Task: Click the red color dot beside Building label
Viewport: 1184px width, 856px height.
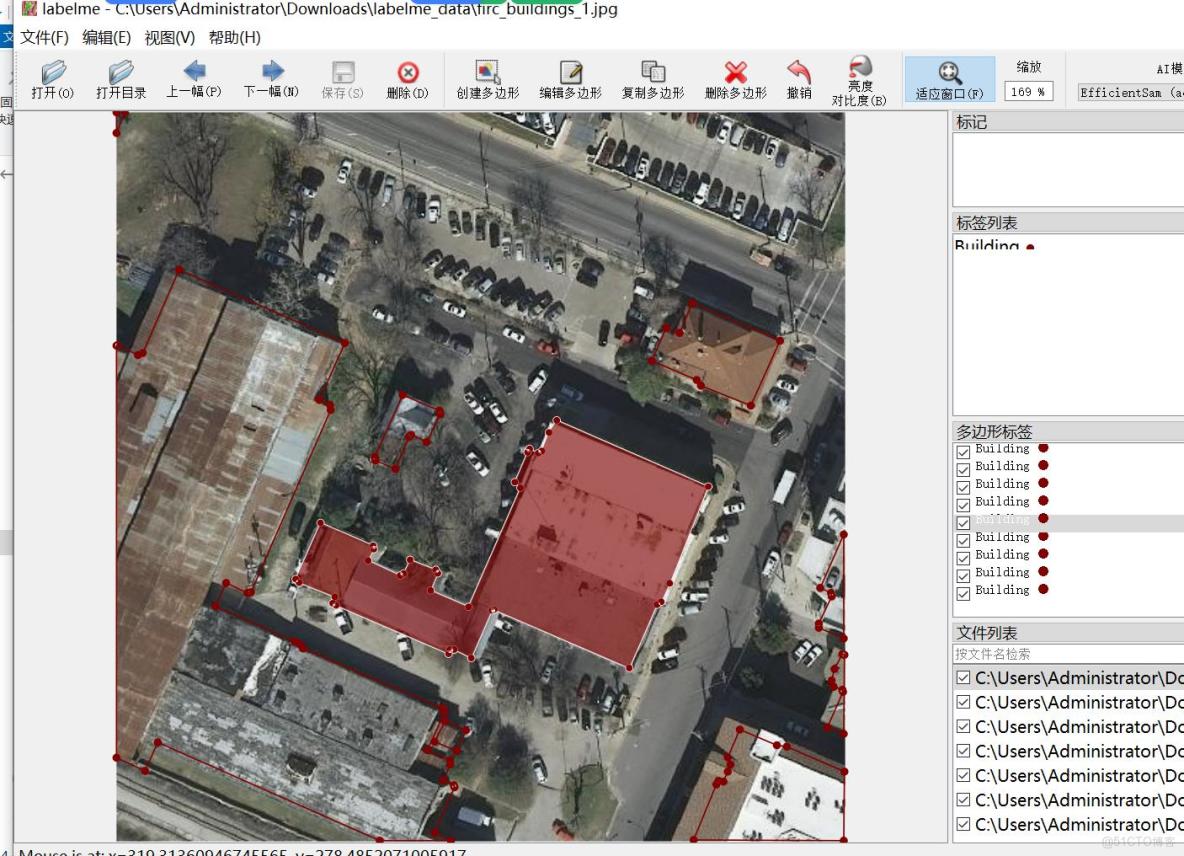Action: [1030, 248]
